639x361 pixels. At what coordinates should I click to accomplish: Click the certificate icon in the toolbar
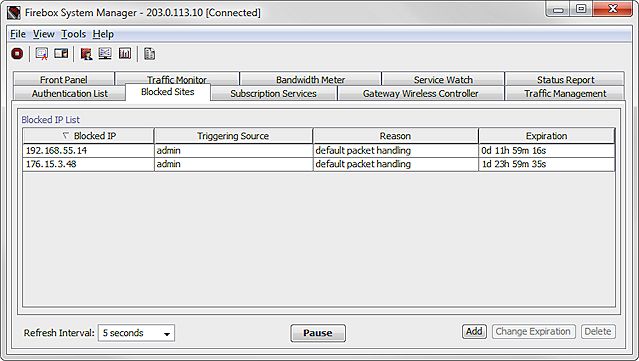point(42,53)
